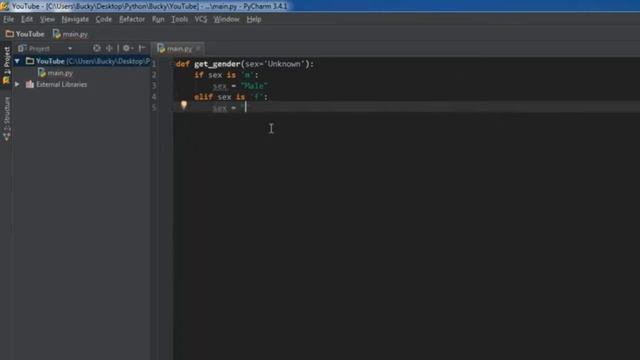Click the main.py file icon in tree

[x=42, y=73]
